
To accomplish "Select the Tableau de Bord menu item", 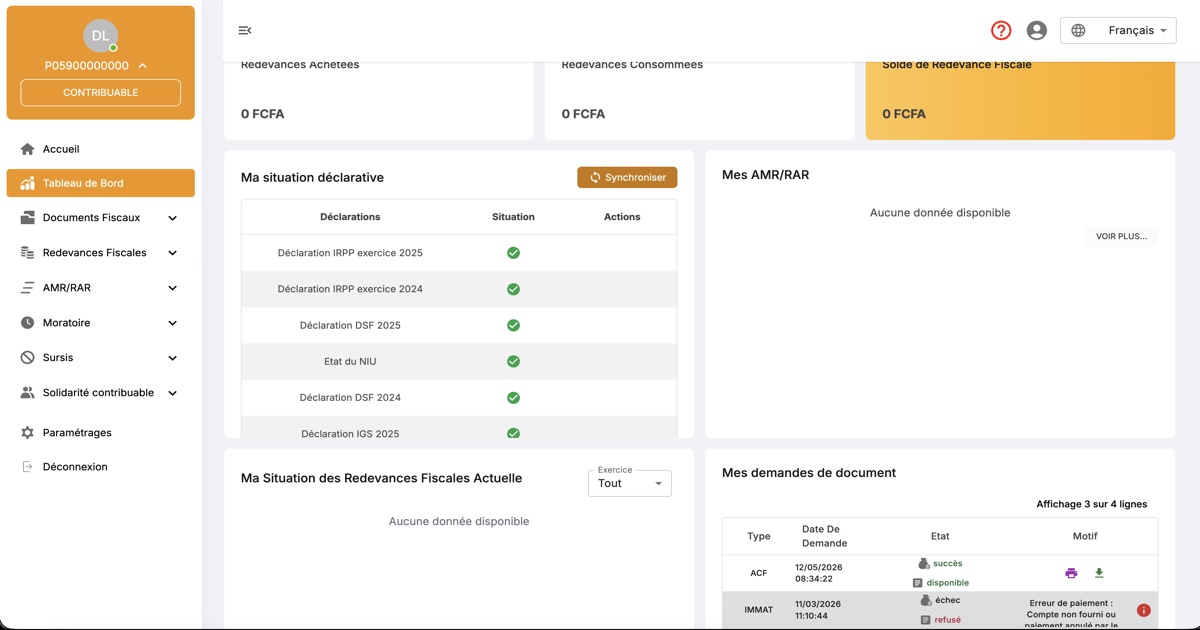I will pos(100,183).
